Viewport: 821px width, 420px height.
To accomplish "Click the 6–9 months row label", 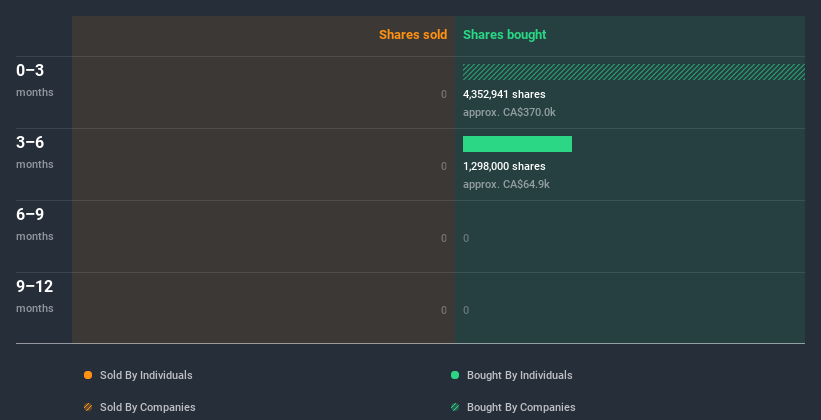I will [35, 224].
